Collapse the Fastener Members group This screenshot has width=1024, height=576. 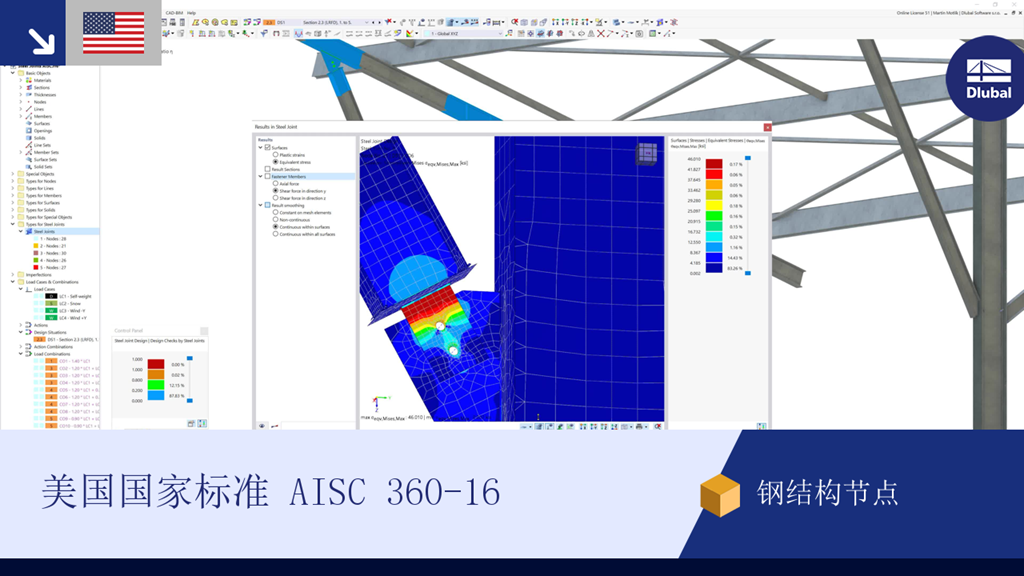pyautogui.click(x=261, y=176)
